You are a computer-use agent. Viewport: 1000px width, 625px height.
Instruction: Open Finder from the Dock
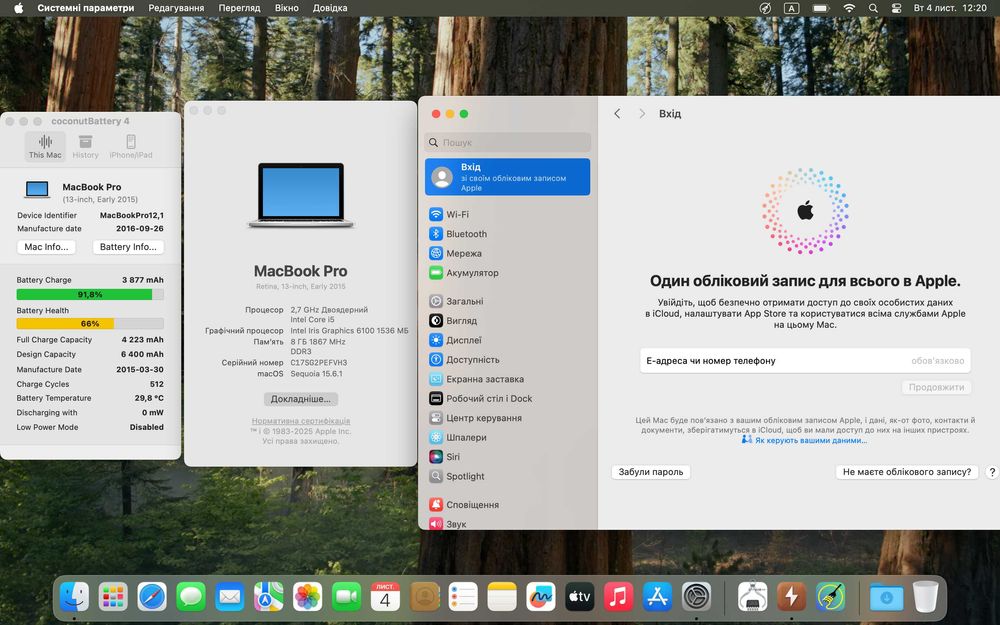(74, 597)
